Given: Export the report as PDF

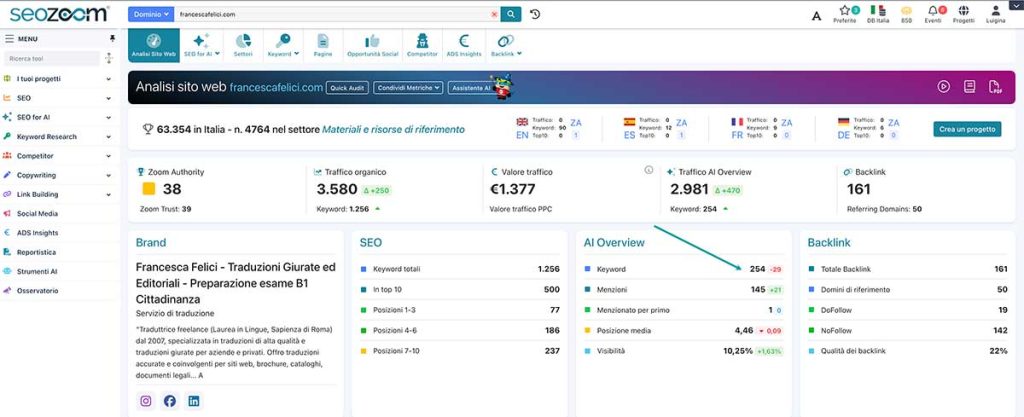Looking at the screenshot, I should click(995, 86).
